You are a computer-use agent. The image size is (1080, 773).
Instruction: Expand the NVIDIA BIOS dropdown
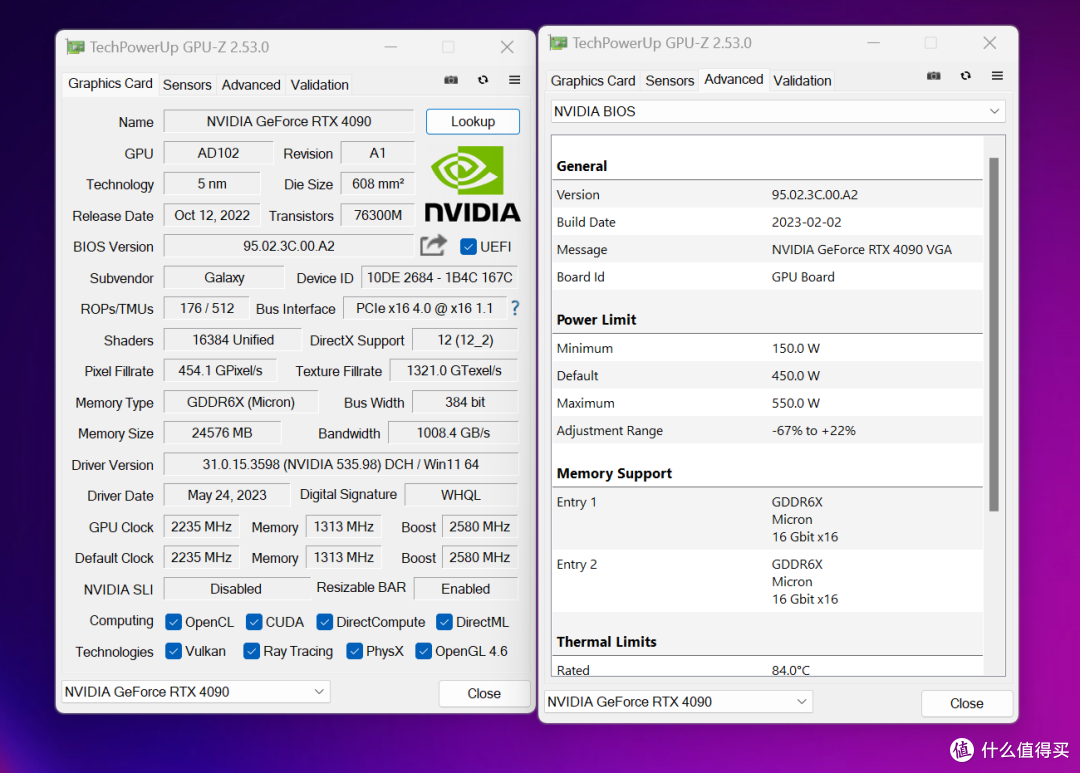click(778, 112)
